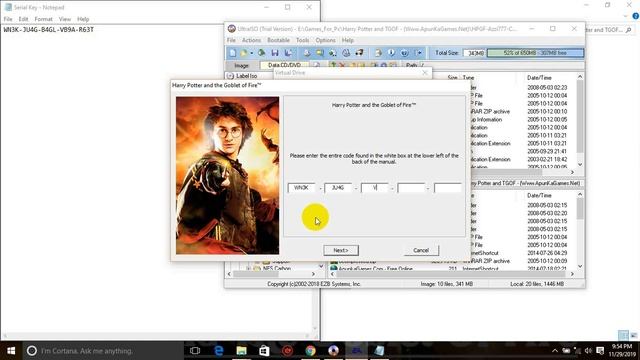This screenshot has height=360, width=640.
Task: Open the File menu in UltraISO
Action: (x=231, y=40)
